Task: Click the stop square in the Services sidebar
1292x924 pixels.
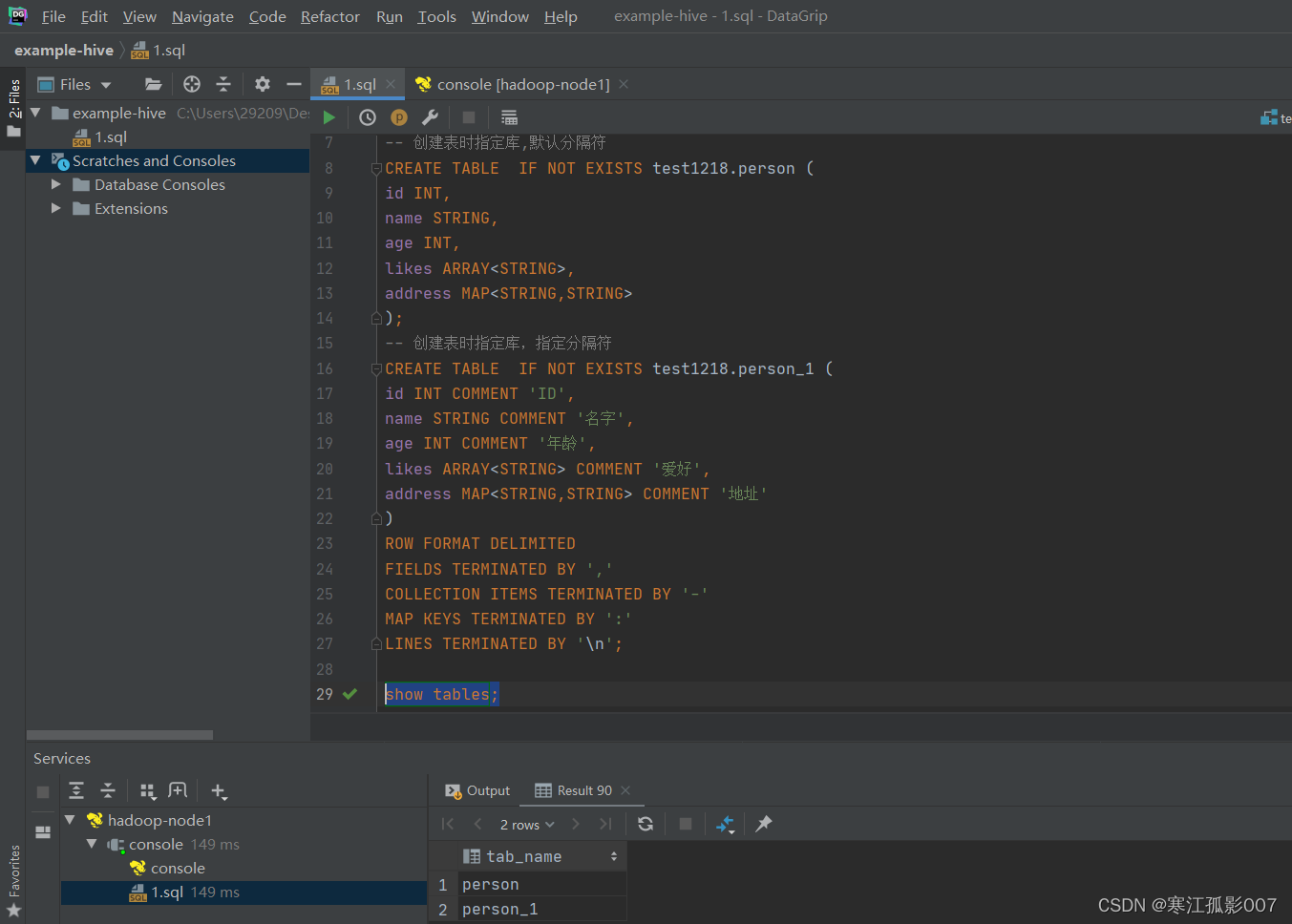Action: pyautogui.click(x=43, y=792)
